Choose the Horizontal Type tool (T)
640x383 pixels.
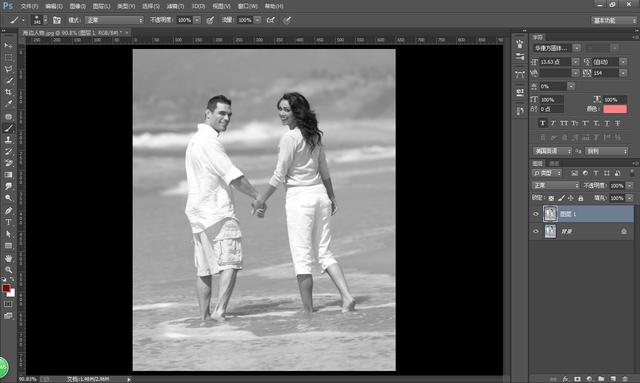8,222
